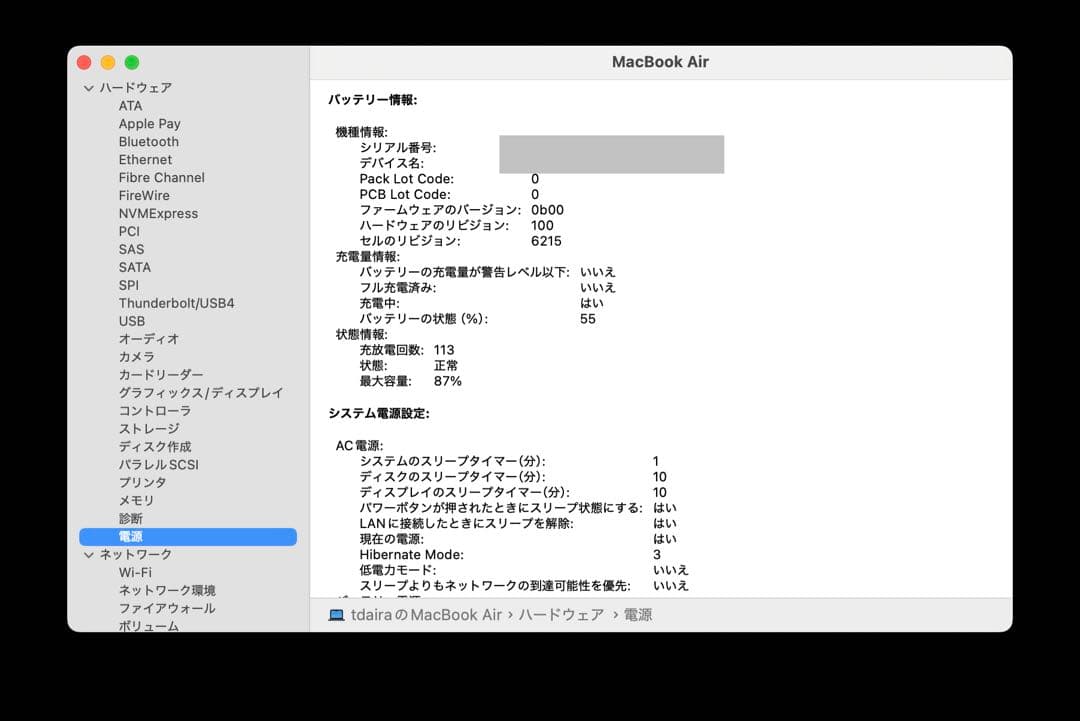Image resolution: width=1080 pixels, height=721 pixels.
Task: Open the Bluetooth hardware entry
Action: coord(149,141)
